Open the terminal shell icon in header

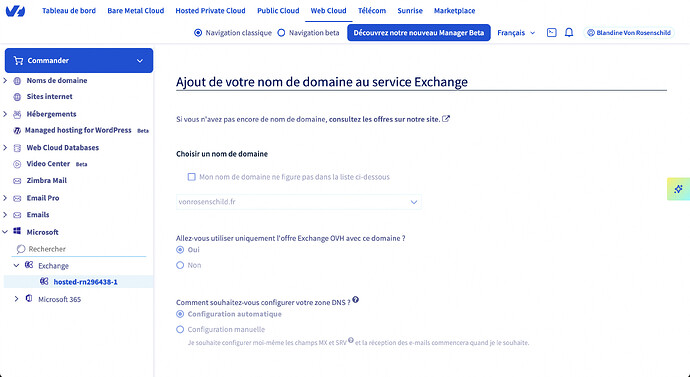pyautogui.click(x=551, y=33)
